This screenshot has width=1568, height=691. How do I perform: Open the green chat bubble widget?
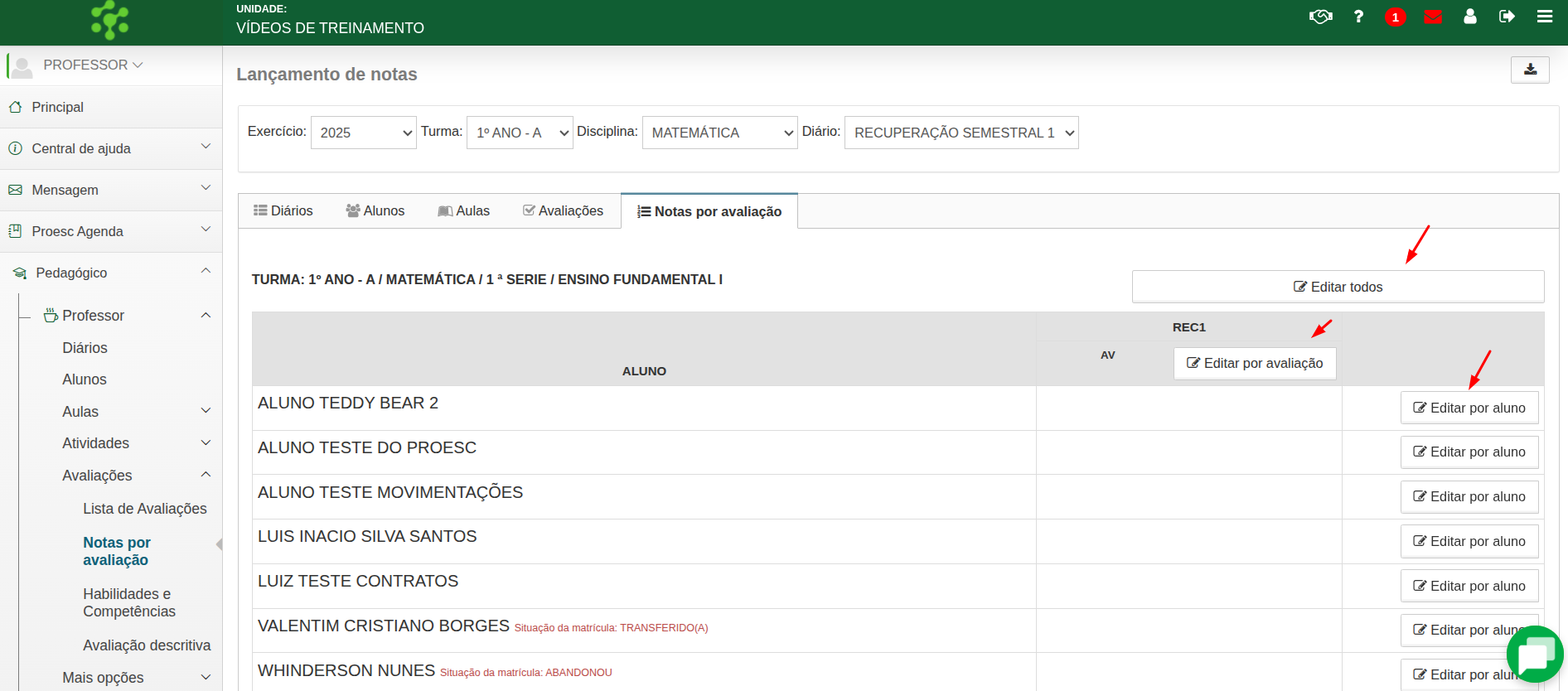(x=1534, y=655)
